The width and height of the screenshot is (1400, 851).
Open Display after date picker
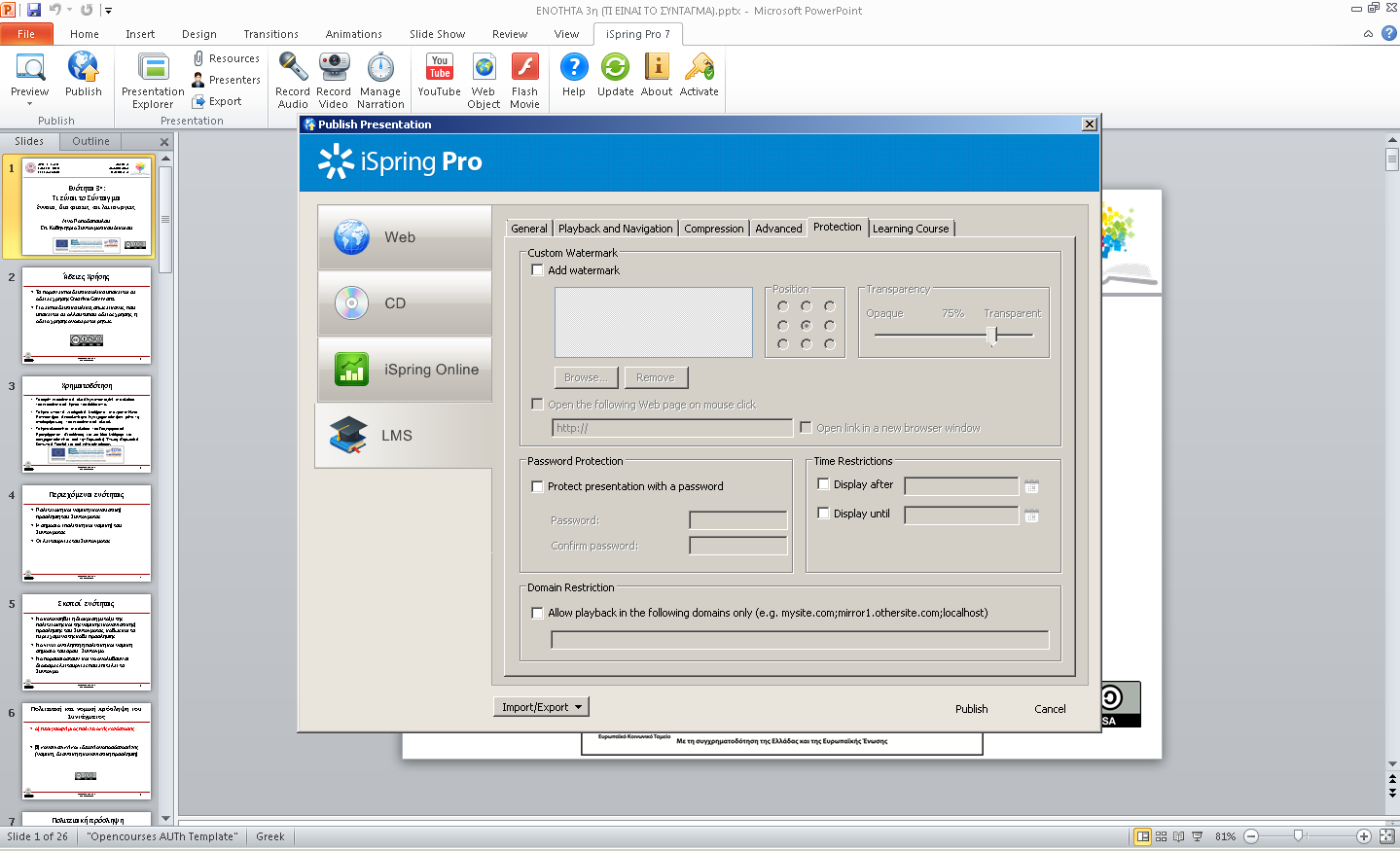[1031, 486]
